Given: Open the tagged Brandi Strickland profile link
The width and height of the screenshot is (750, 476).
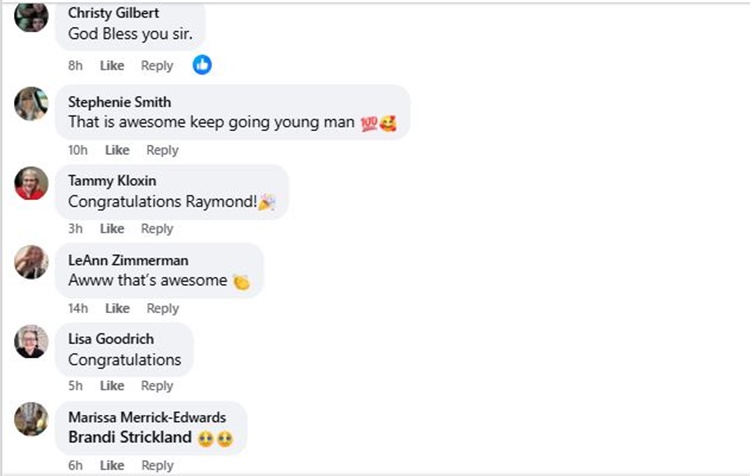Looking at the screenshot, I should click(x=128, y=437).
